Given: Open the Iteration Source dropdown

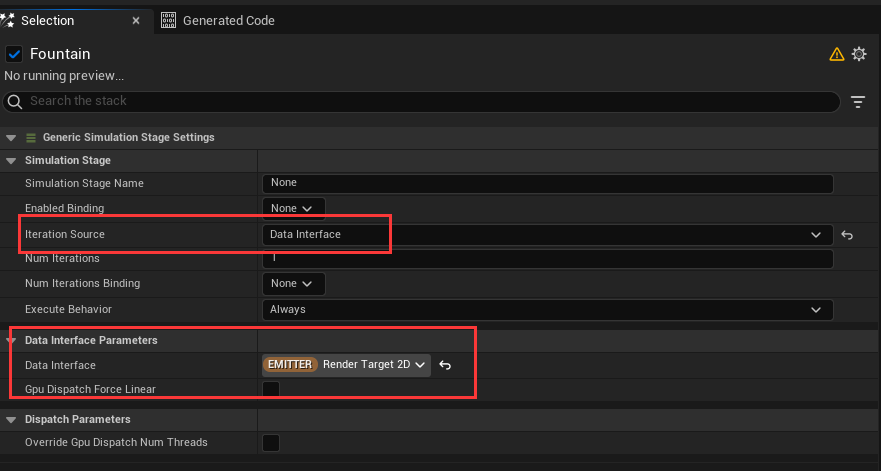Looking at the screenshot, I should [x=547, y=235].
